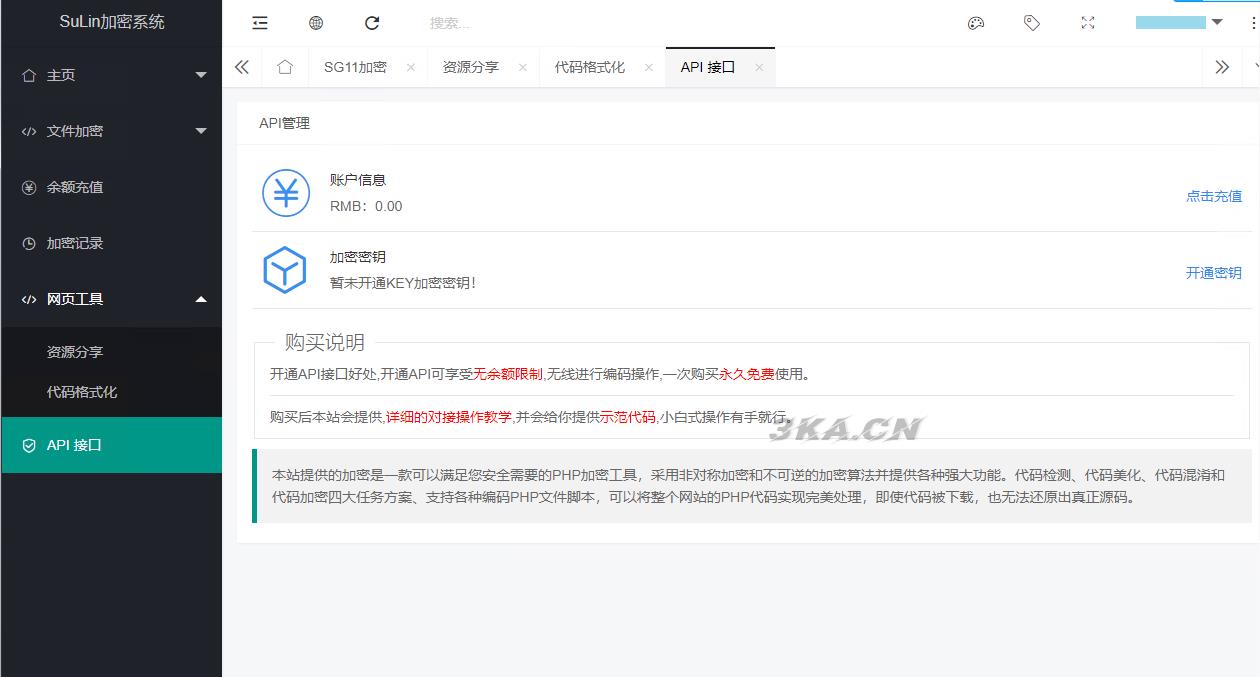Click the tag note icon in header
1260x677 pixels.
(1032, 23)
